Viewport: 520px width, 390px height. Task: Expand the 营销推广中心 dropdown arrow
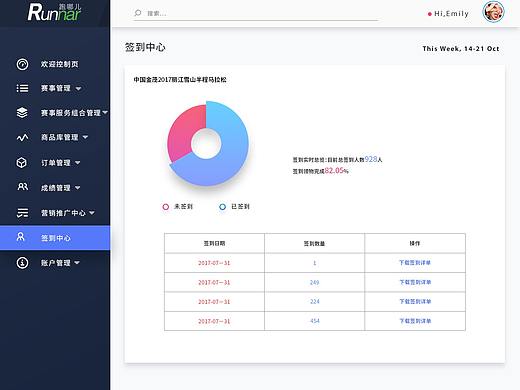click(x=92, y=212)
